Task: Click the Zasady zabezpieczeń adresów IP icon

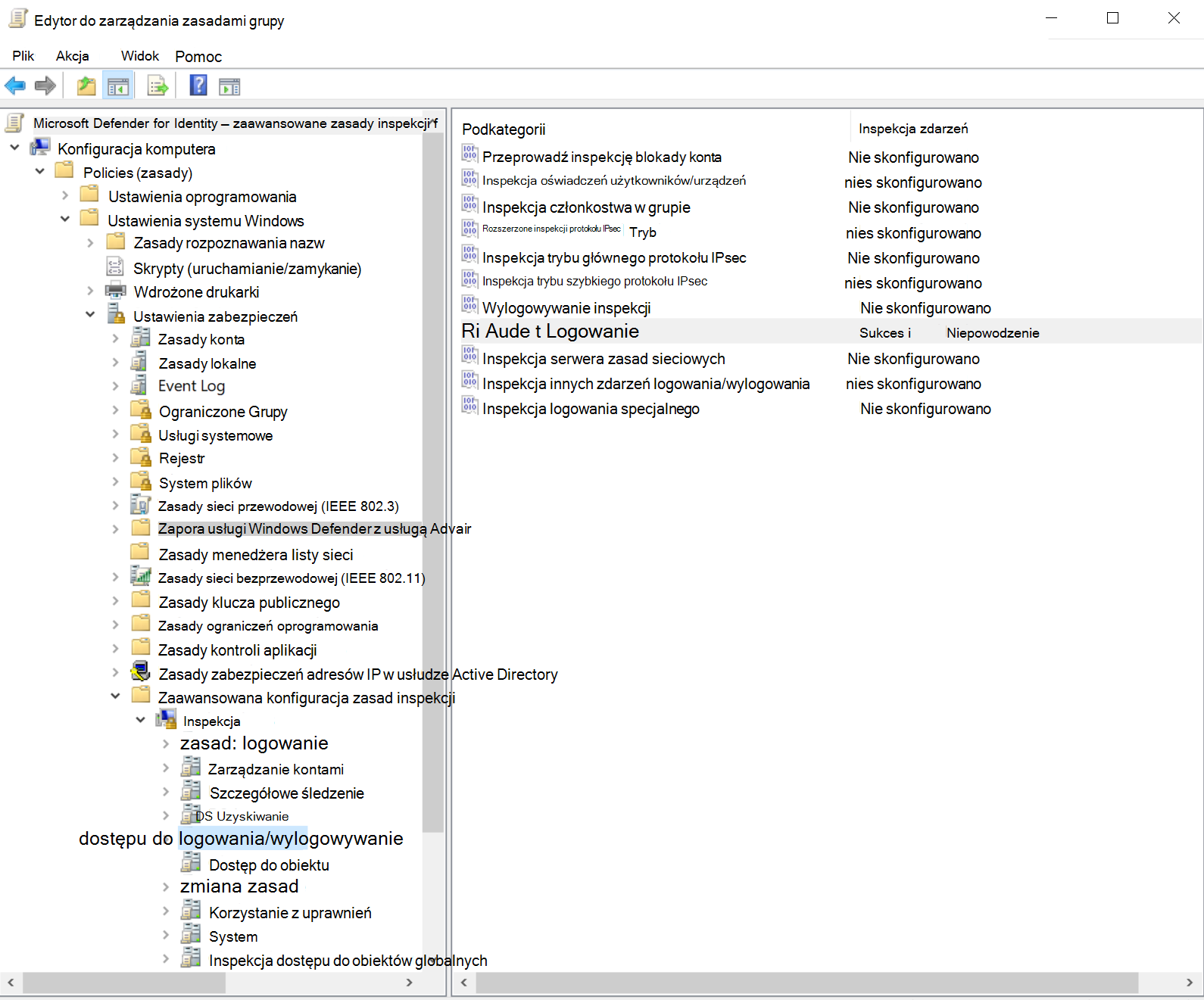Action: coord(141,671)
